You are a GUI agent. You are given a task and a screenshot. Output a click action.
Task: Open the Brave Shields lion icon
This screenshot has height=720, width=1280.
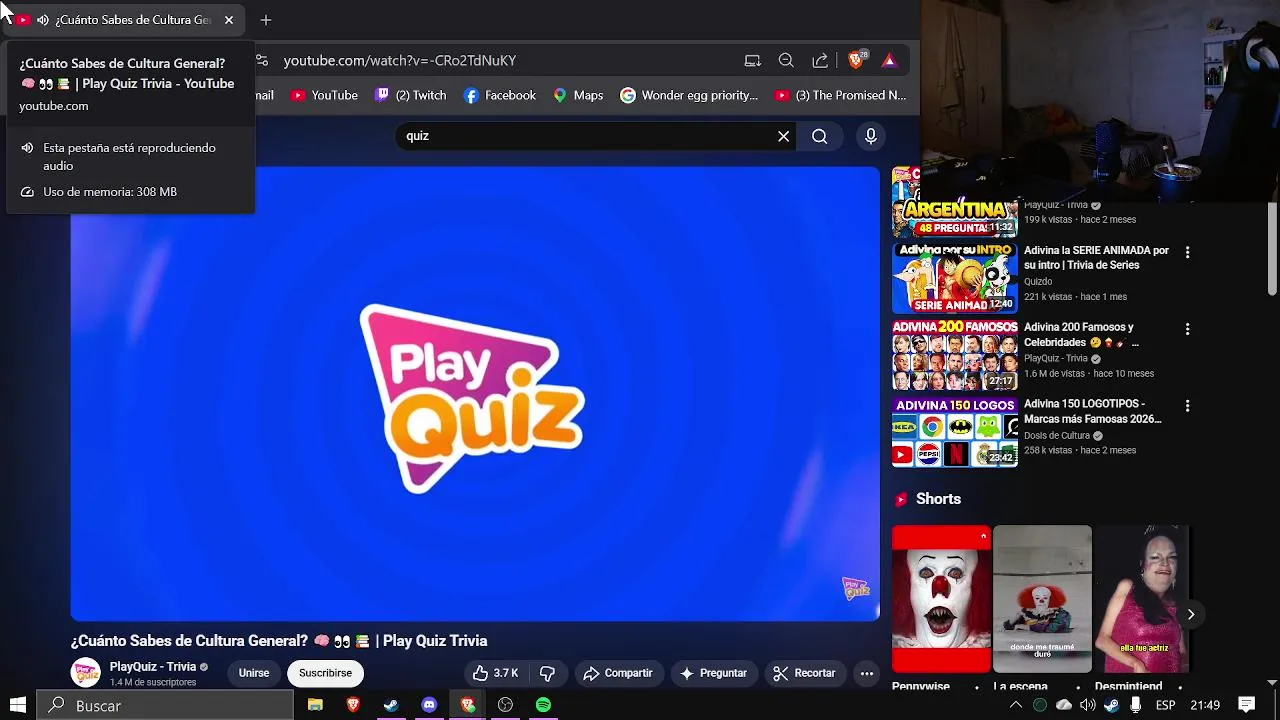[x=856, y=60]
